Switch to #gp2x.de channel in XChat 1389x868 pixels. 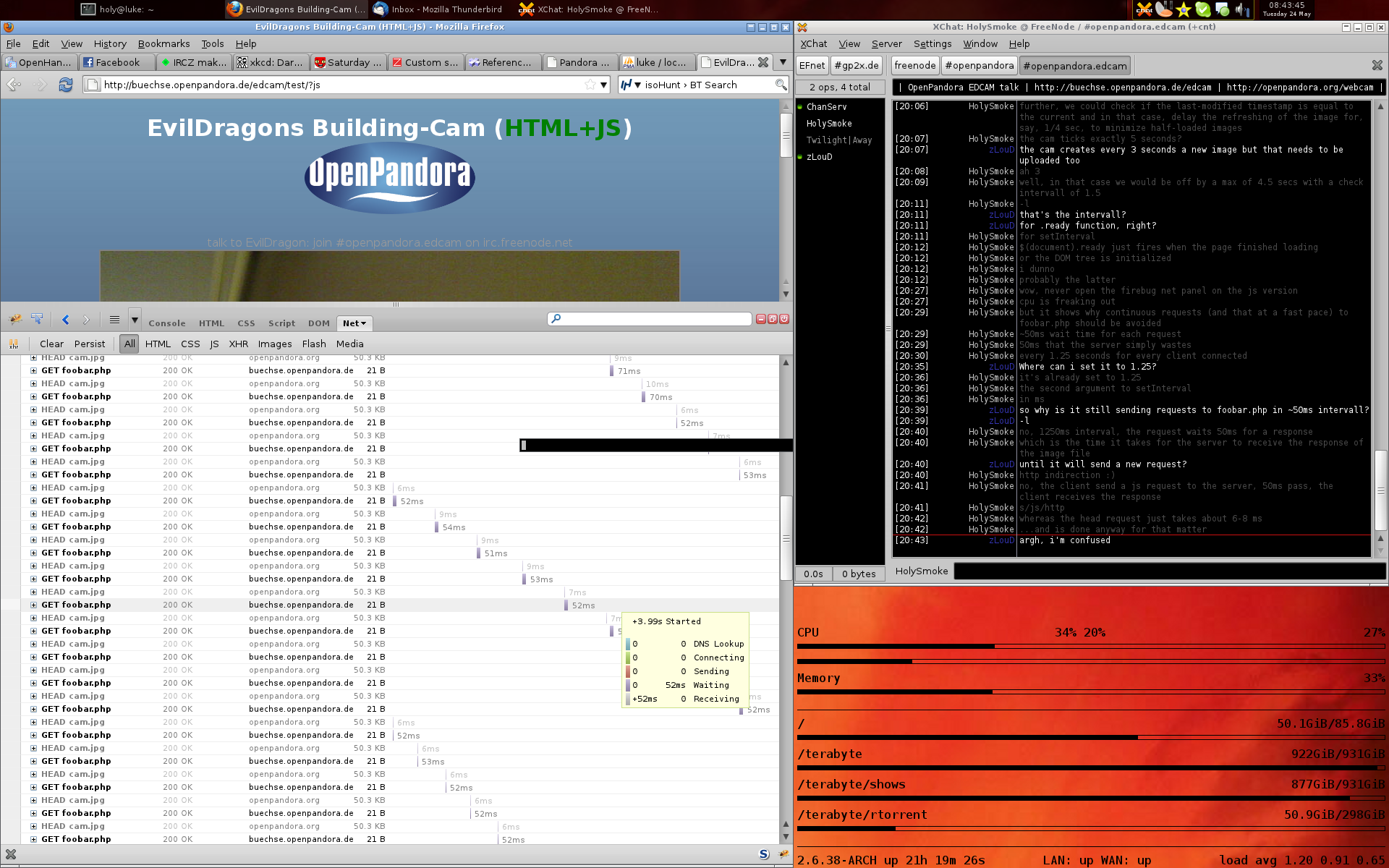[857, 66]
